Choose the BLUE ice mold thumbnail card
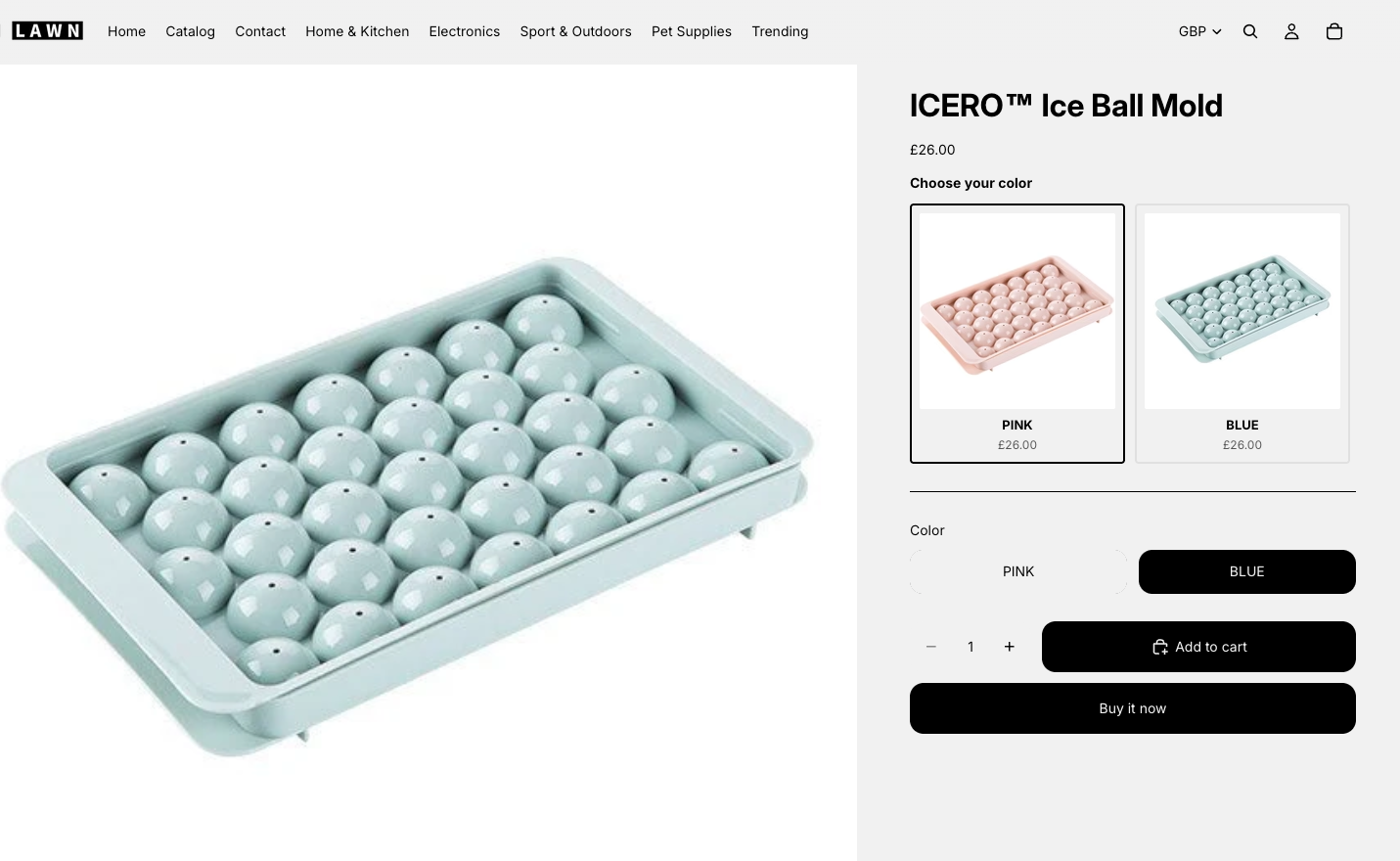Image resolution: width=1400 pixels, height=861 pixels. [x=1242, y=334]
